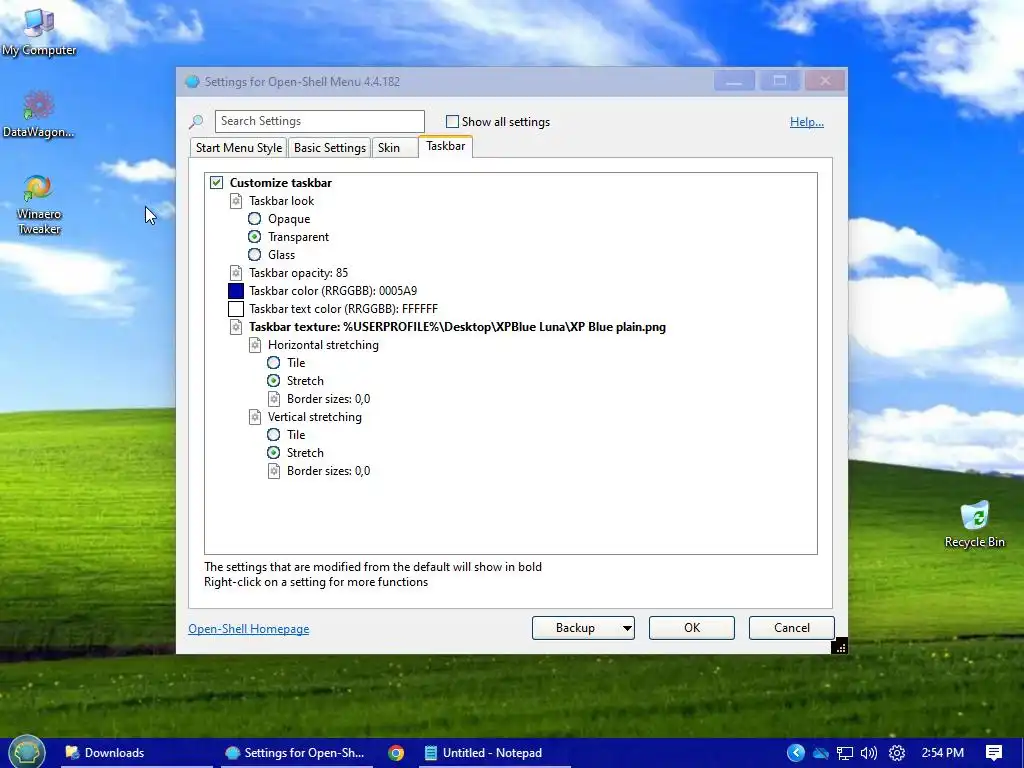
Task: Open the Recycle Bin icon
Action: (x=974, y=524)
